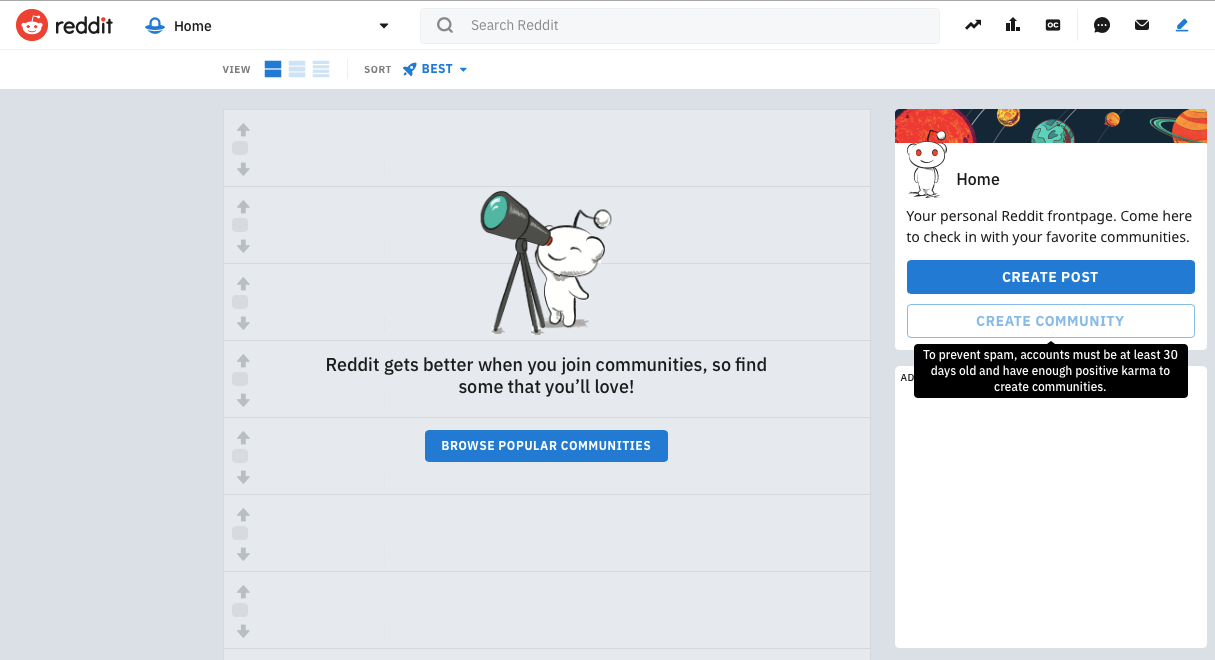Click the pencil create-post icon

pos(1182,26)
